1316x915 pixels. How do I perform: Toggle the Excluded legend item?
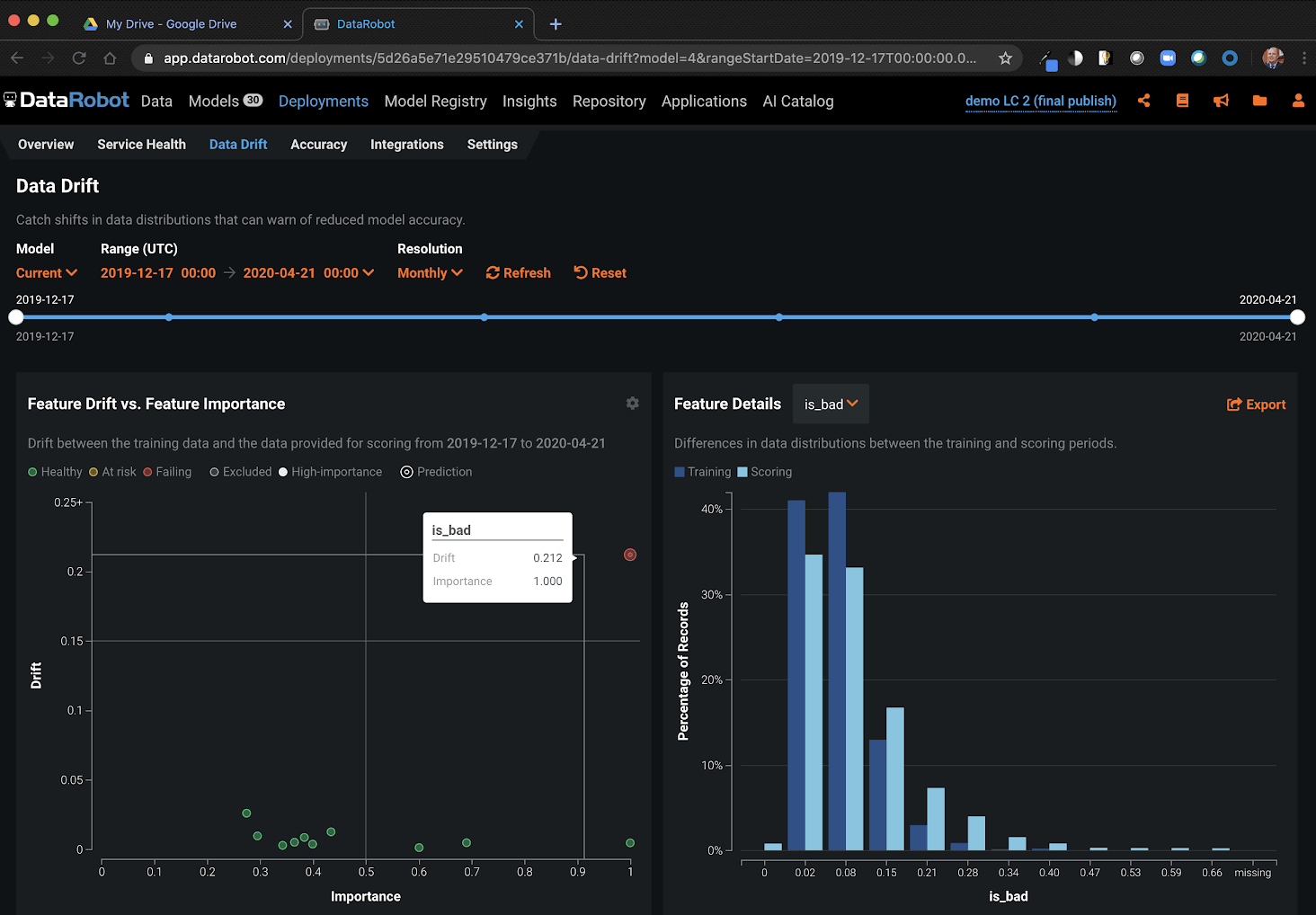point(241,472)
